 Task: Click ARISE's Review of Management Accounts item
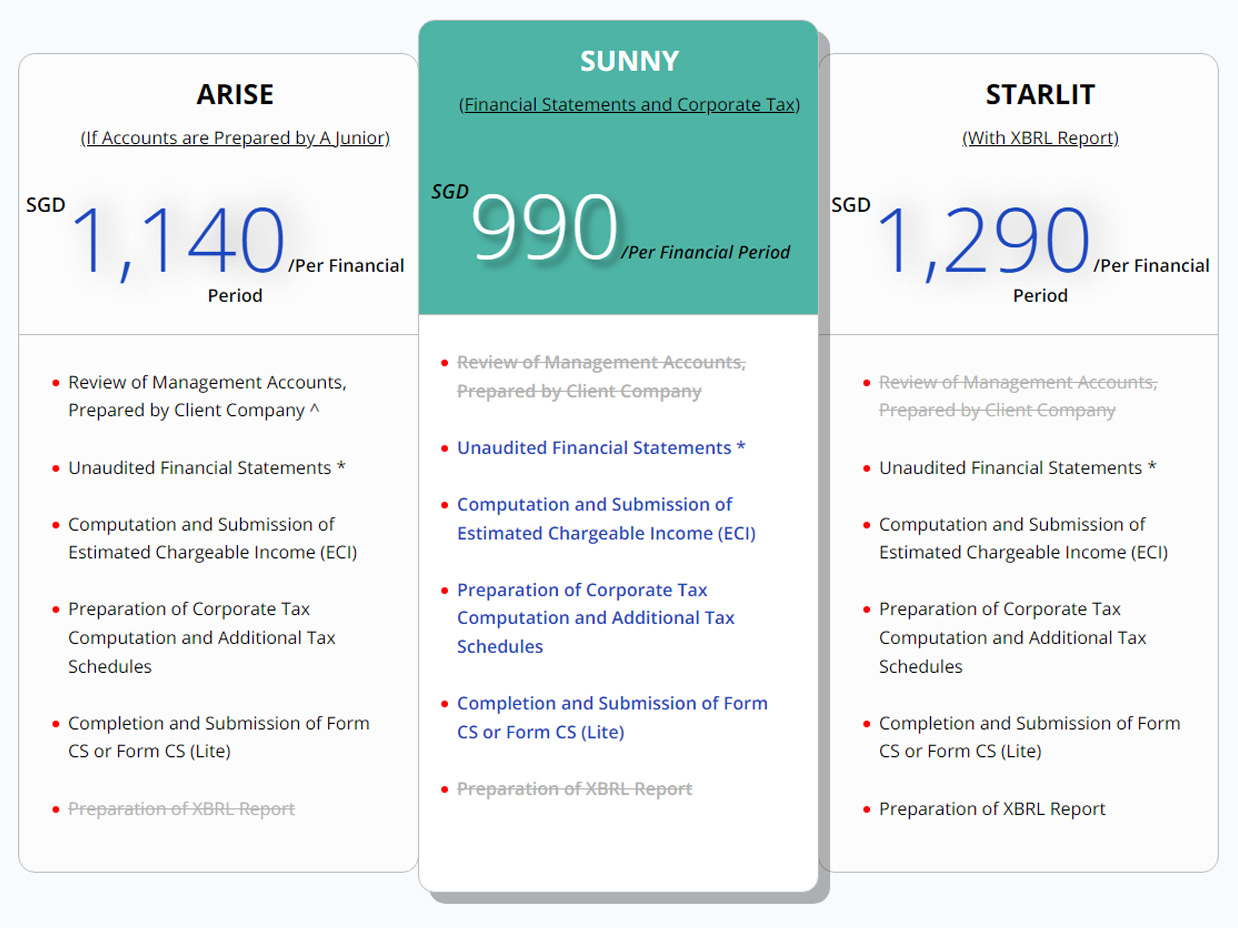(x=207, y=396)
